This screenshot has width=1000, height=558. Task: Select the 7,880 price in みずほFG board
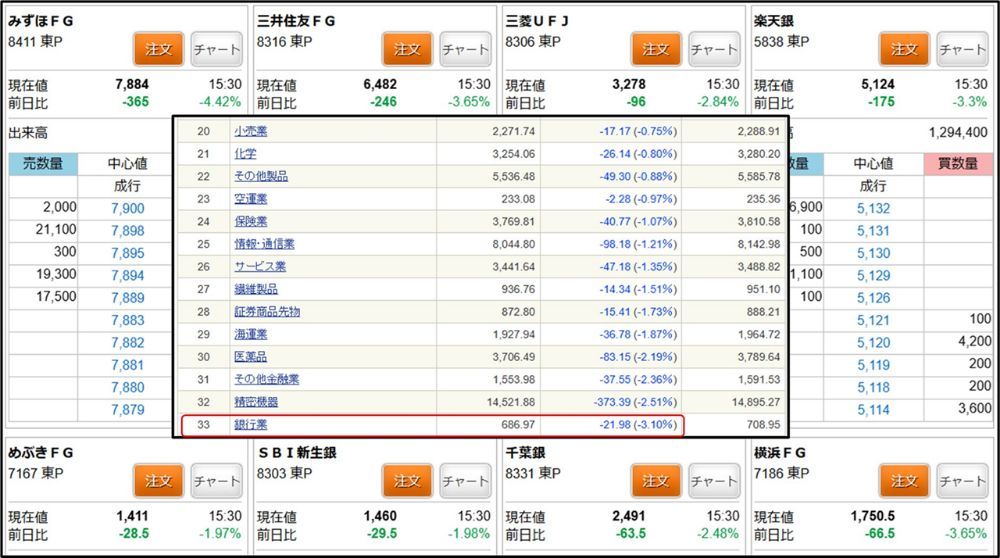pyautogui.click(x=128, y=388)
